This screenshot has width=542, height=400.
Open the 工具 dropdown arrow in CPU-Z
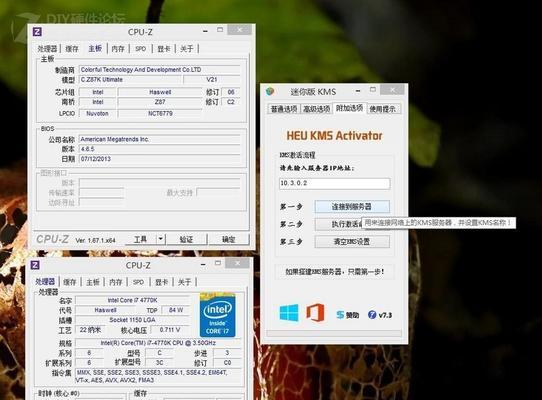point(160,239)
